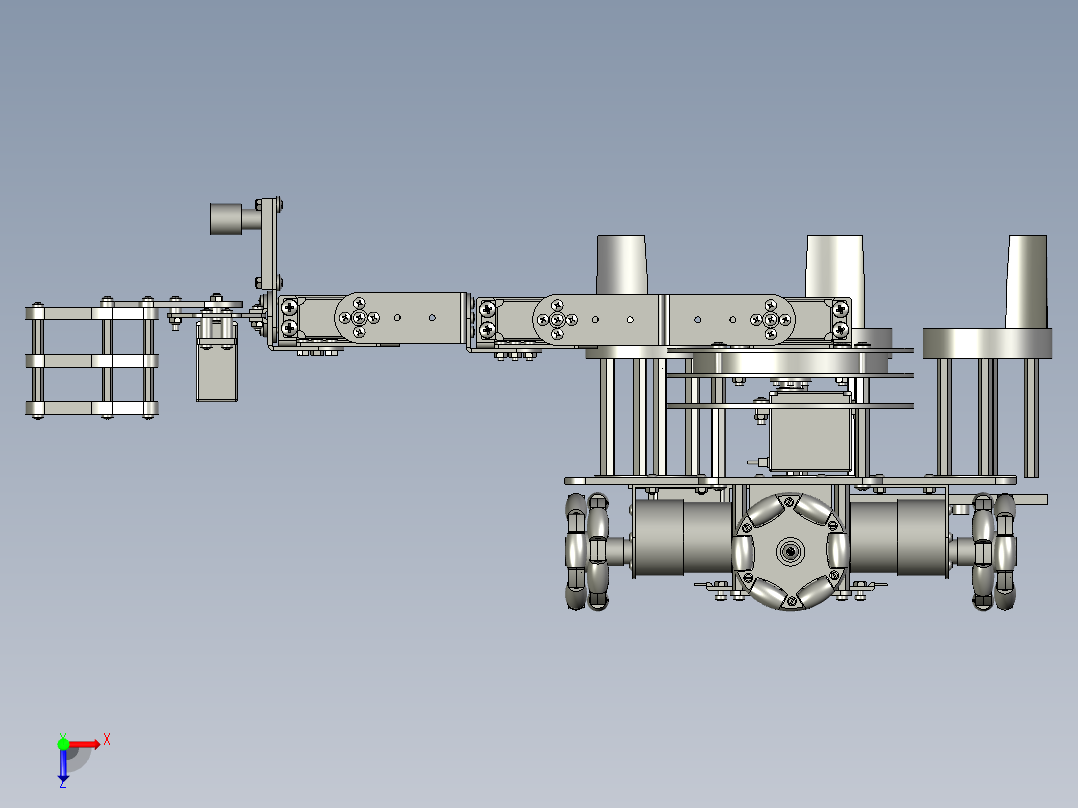
Task: Select the right side omni wheel
Action: (994, 551)
